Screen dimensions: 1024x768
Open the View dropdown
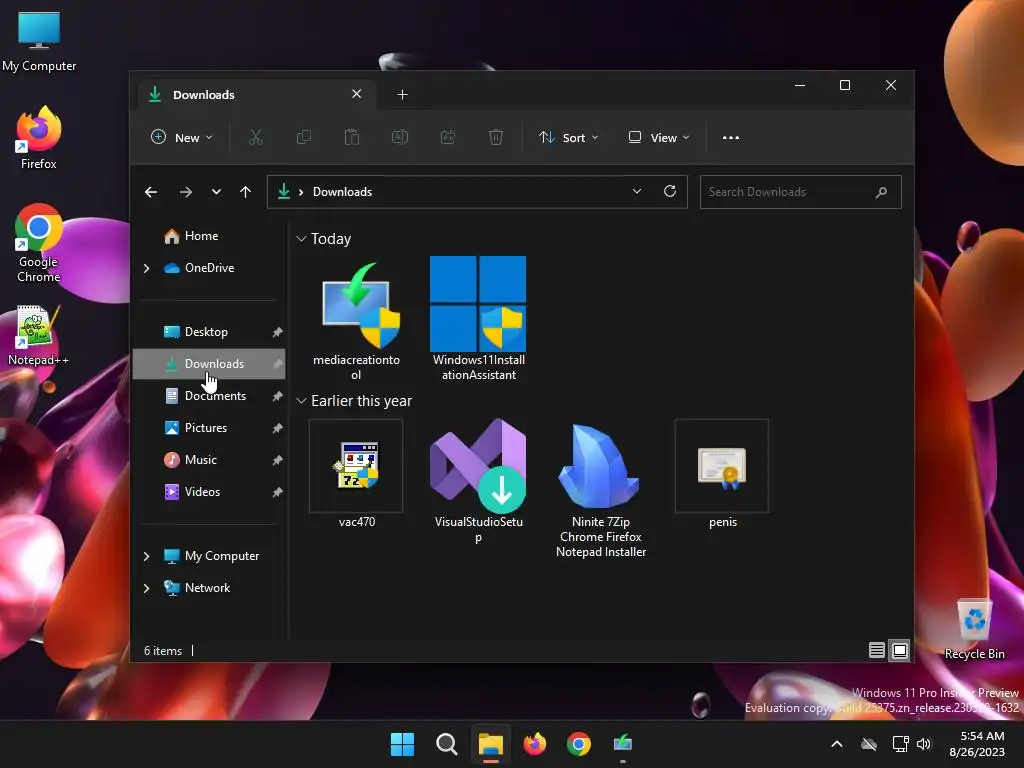point(658,137)
